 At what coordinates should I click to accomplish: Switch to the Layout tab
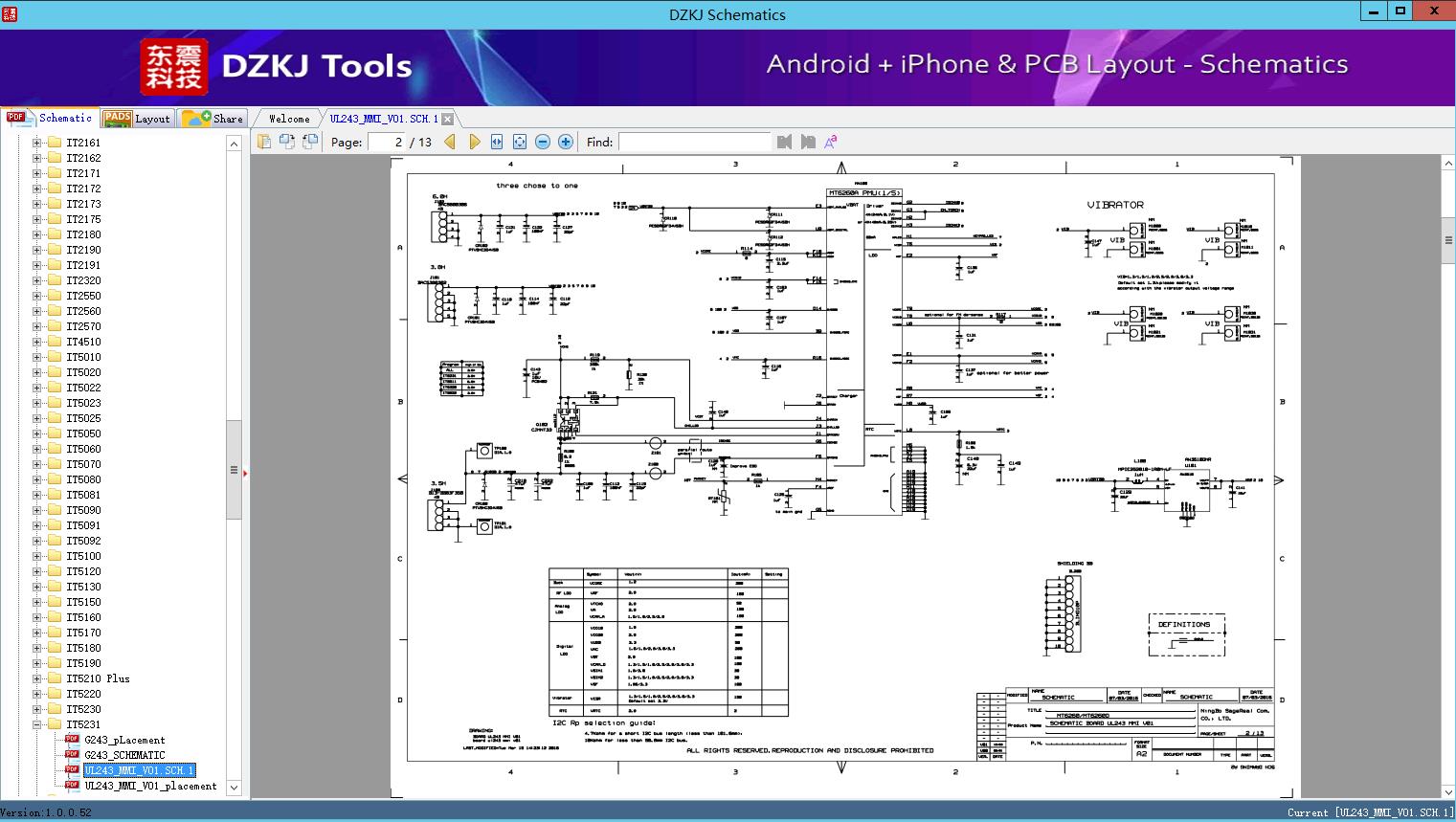(x=137, y=119)
